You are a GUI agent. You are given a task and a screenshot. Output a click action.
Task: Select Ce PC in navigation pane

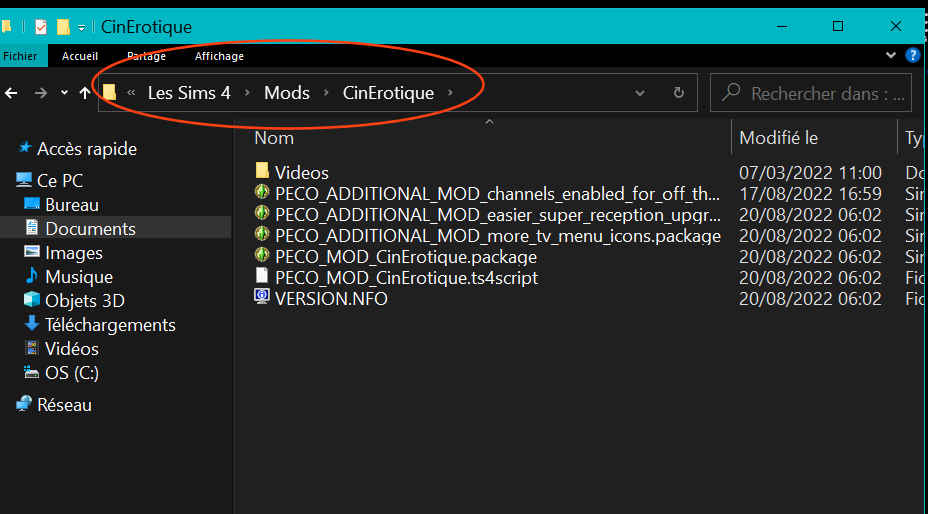click(x=60, y=181)
